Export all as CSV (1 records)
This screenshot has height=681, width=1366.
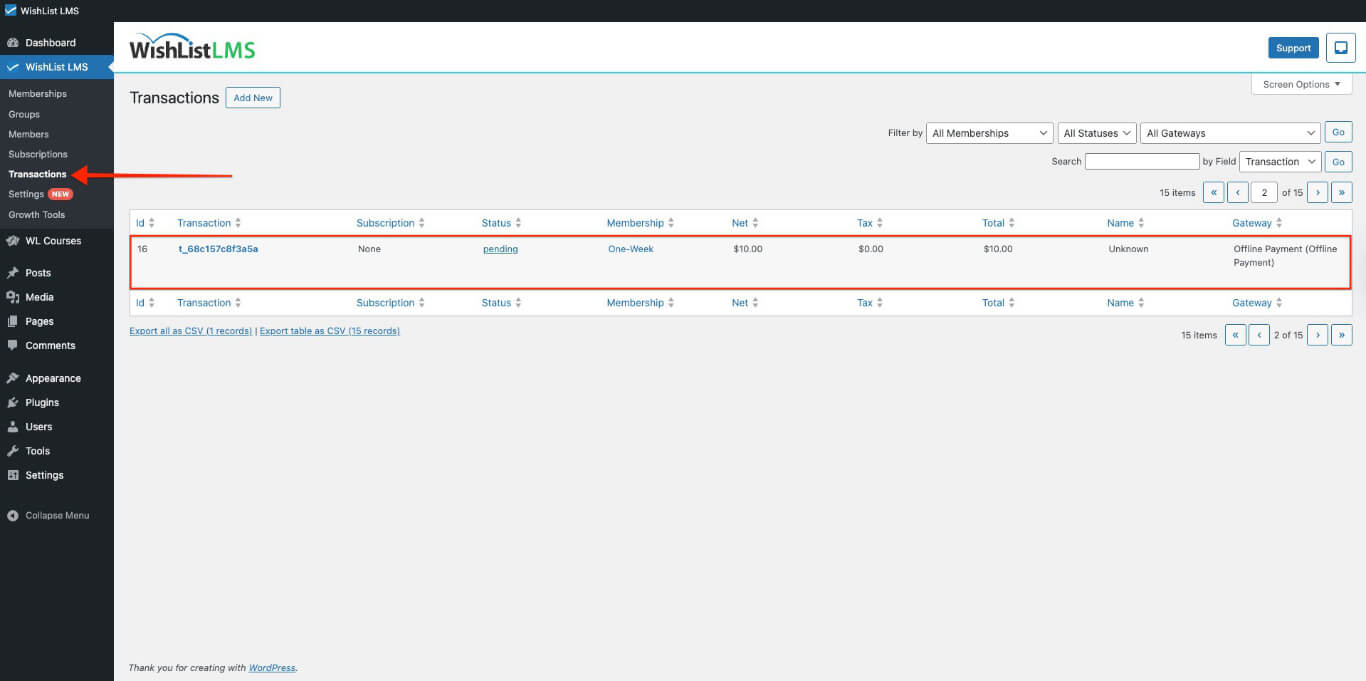(x=190, y=330)
